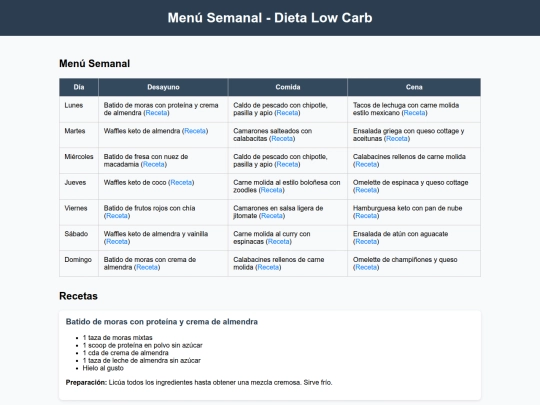Screen dimensions: 540x405
Task: Open Receta for ensalada griega con queso cottage
Action: tap(397, 138)
